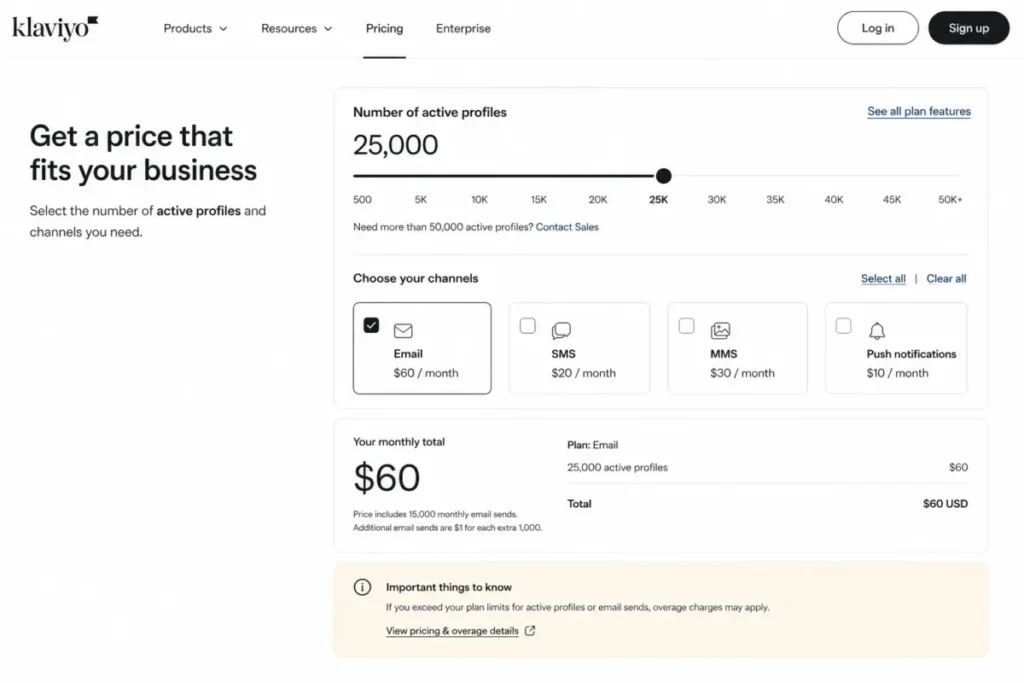Click the 45K slider label
1024x683 pixels.
(891, 199)
